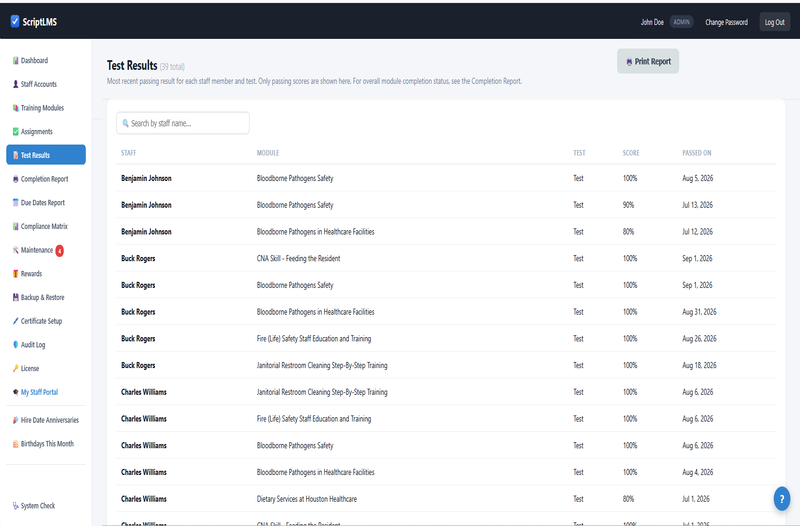Open Training Modules in sidebar
The height and width of the screenshot is (526, 800).
tap(46, 108)
